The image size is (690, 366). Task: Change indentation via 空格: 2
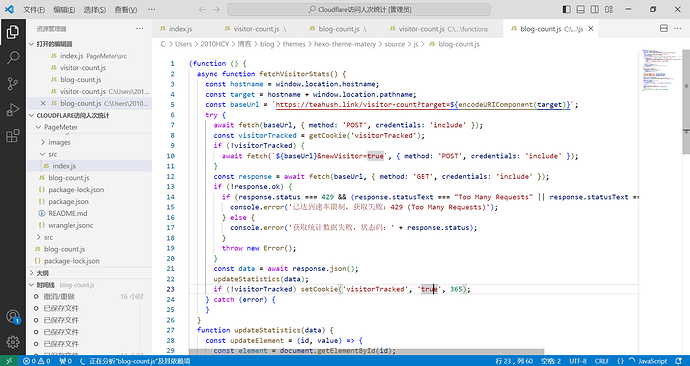551,361
